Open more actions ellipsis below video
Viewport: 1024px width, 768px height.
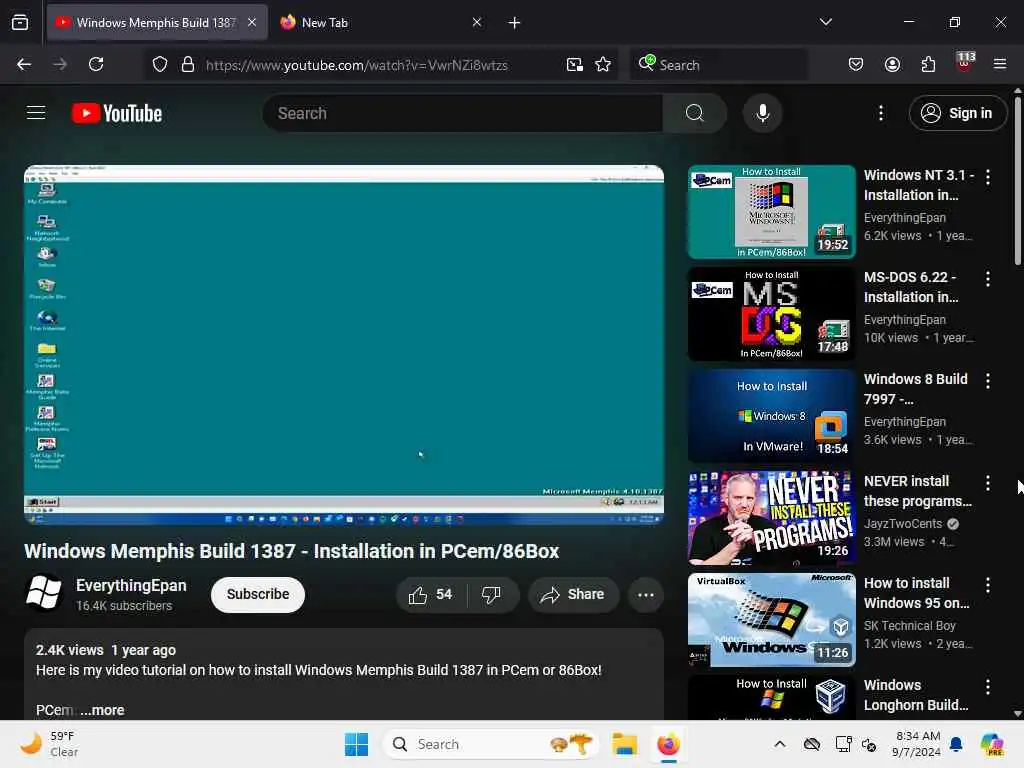pyautogui.click(x=646, y=594)
